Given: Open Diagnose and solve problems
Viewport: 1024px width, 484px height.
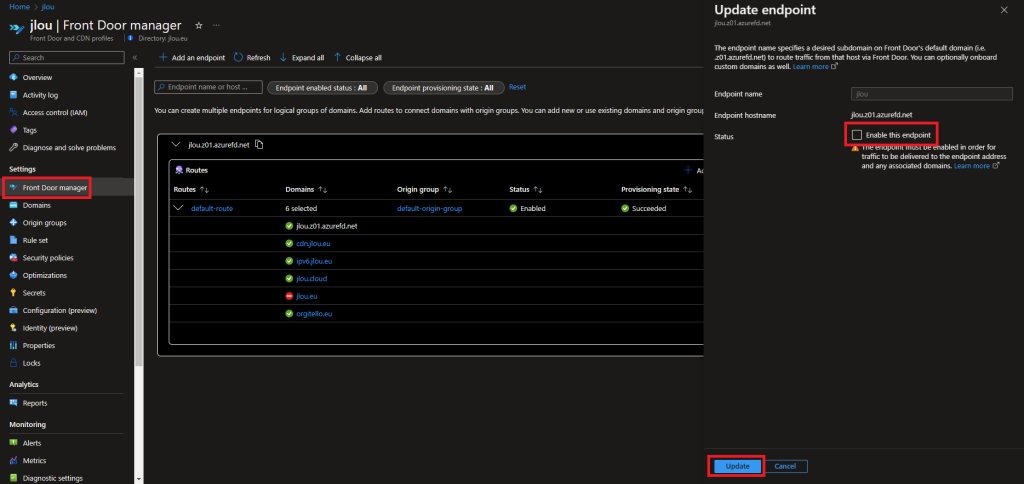Looking at the screenshot, I should tap(69, 148).
